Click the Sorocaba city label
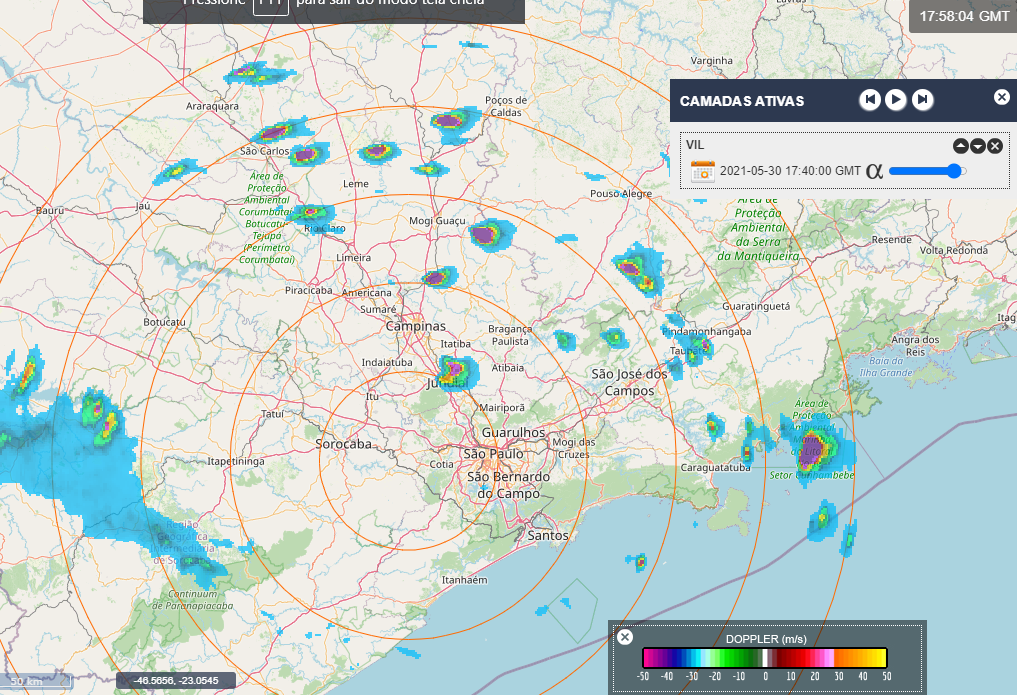This screenshot has height=695, width=1017. 344,444
